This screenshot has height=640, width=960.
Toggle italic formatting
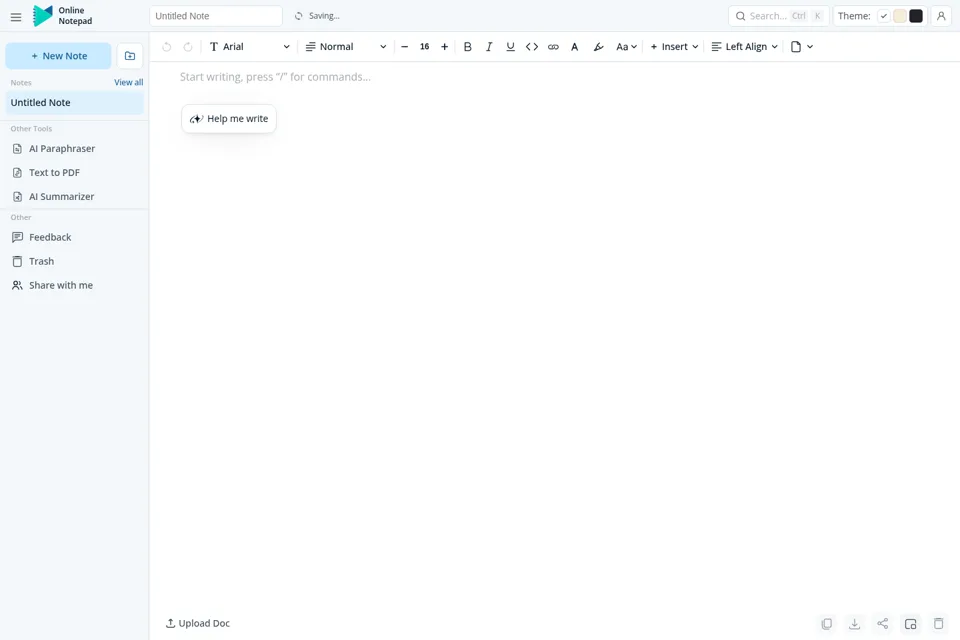[489, 47]
